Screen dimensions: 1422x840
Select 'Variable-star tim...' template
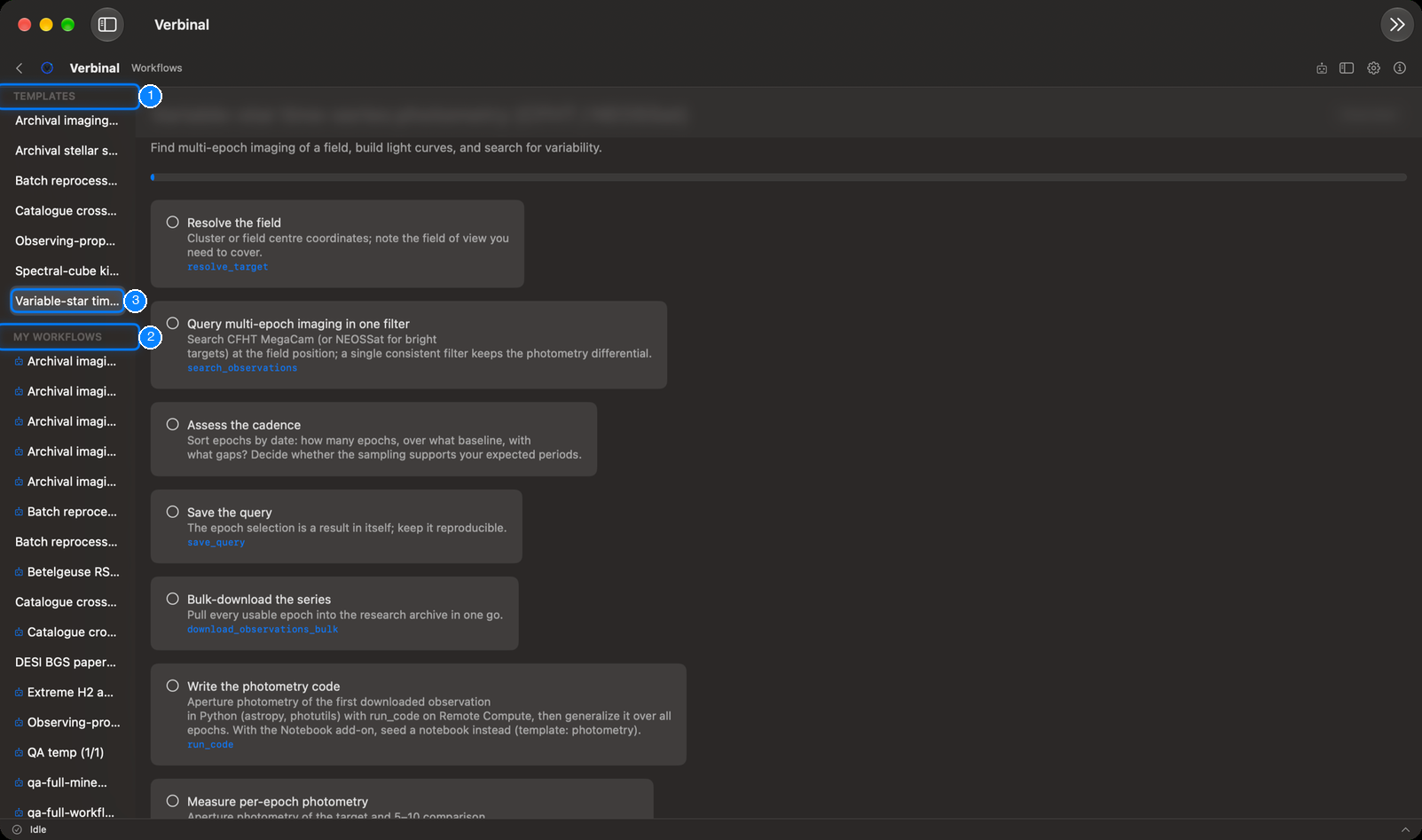coord(67,302)
